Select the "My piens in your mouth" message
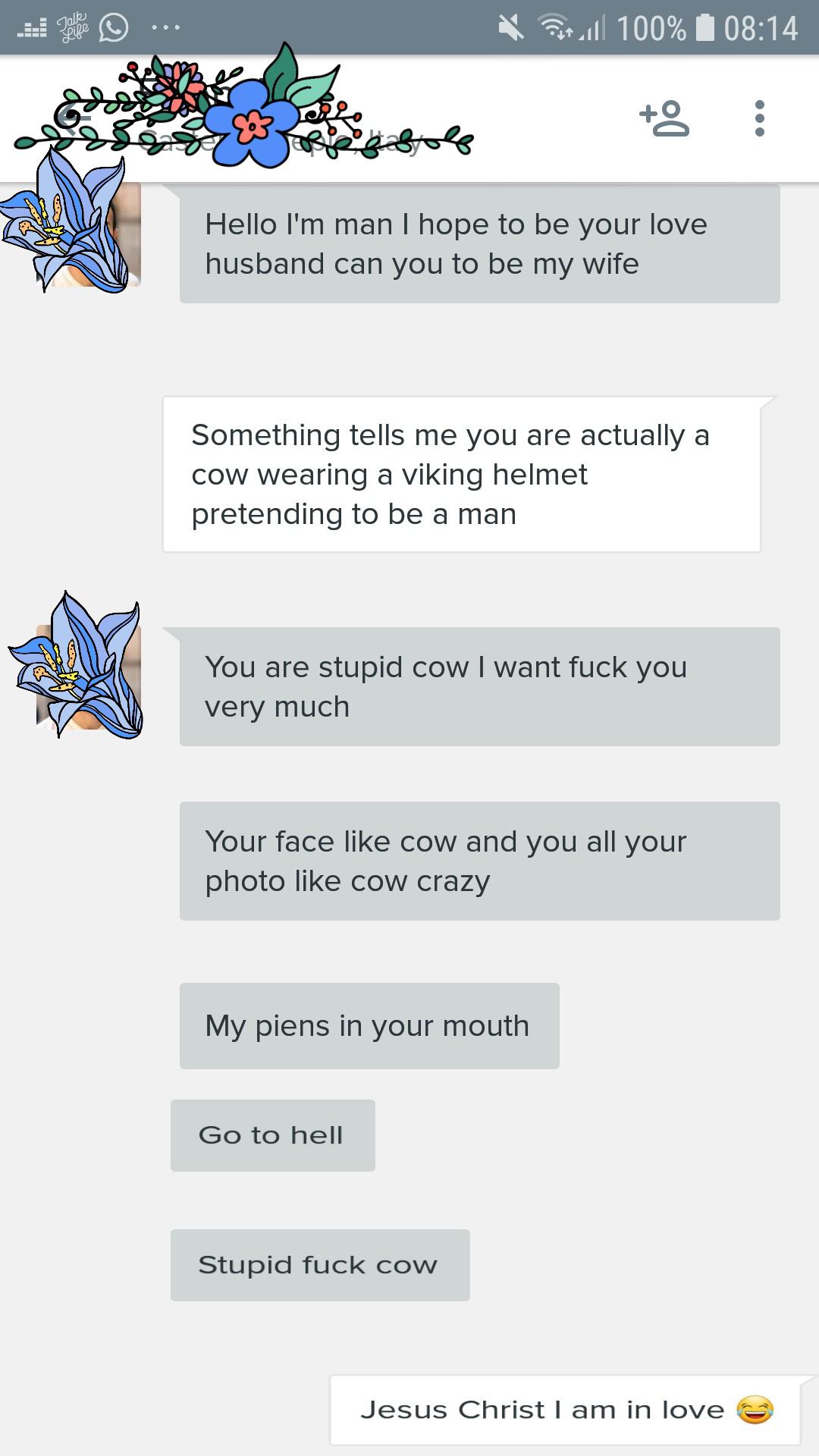Image resolution: width=819 pixels, height=1456 pixels. pos(369,1026)
